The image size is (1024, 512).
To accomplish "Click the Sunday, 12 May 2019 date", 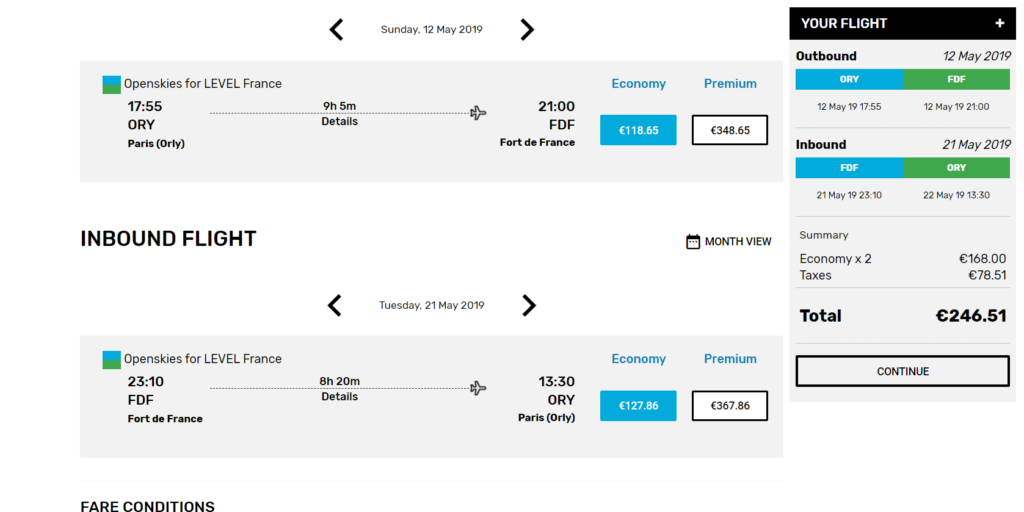I will click(x=431, y=30).
